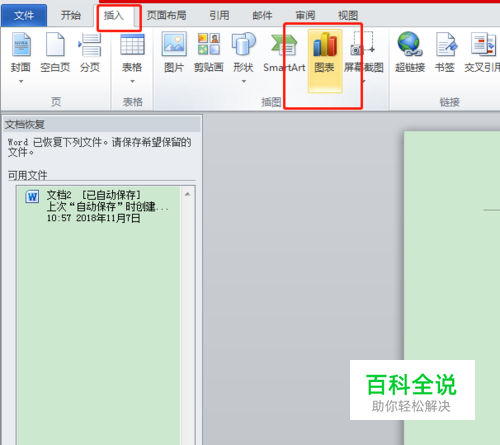
Task: Switch to the 开始 (Home) ribbon tab
Action: [x=70, y=15]
